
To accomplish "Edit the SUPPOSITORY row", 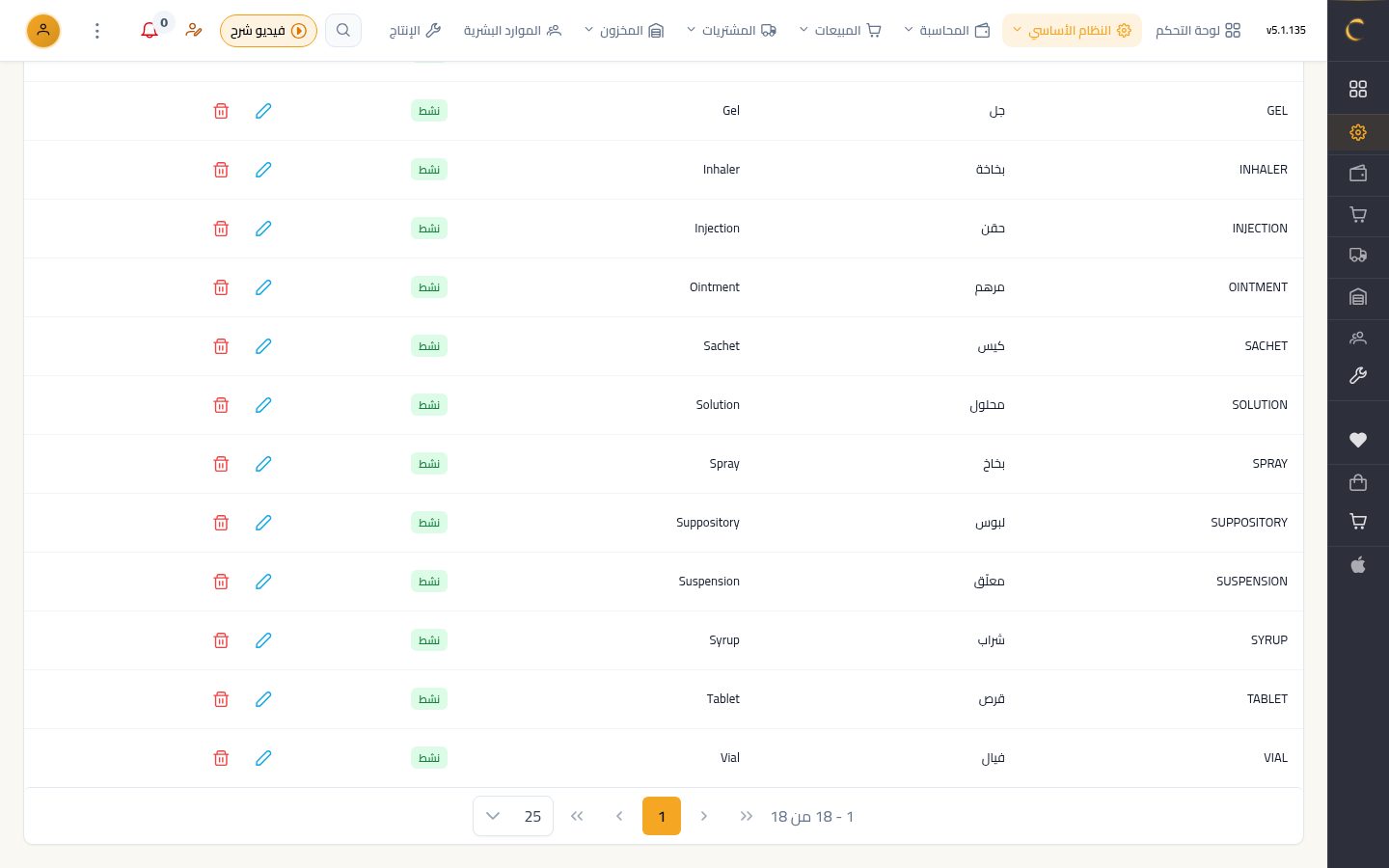I will pos(263,523).
